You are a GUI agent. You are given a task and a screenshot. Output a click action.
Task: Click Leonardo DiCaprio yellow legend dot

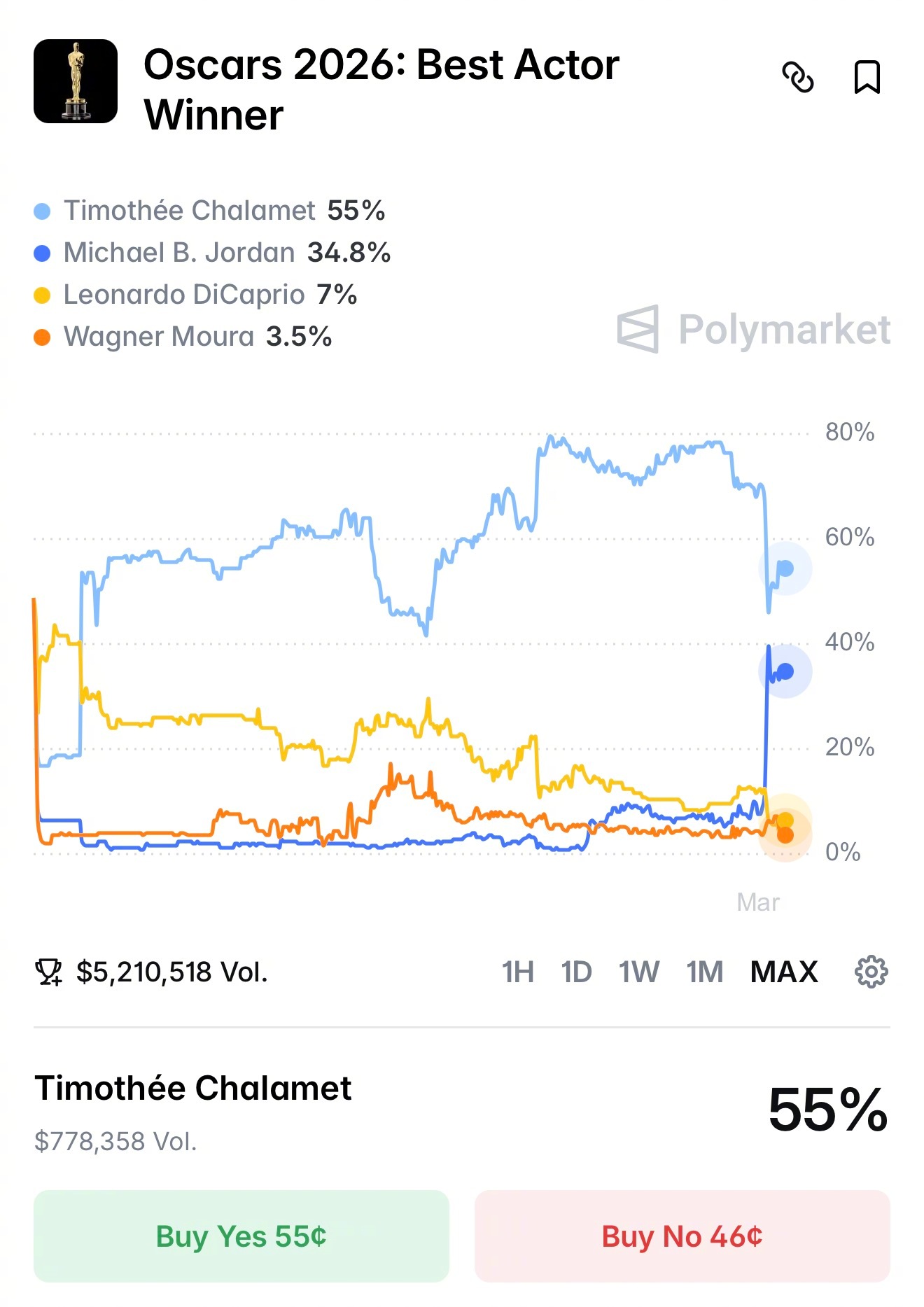(42, 295)
